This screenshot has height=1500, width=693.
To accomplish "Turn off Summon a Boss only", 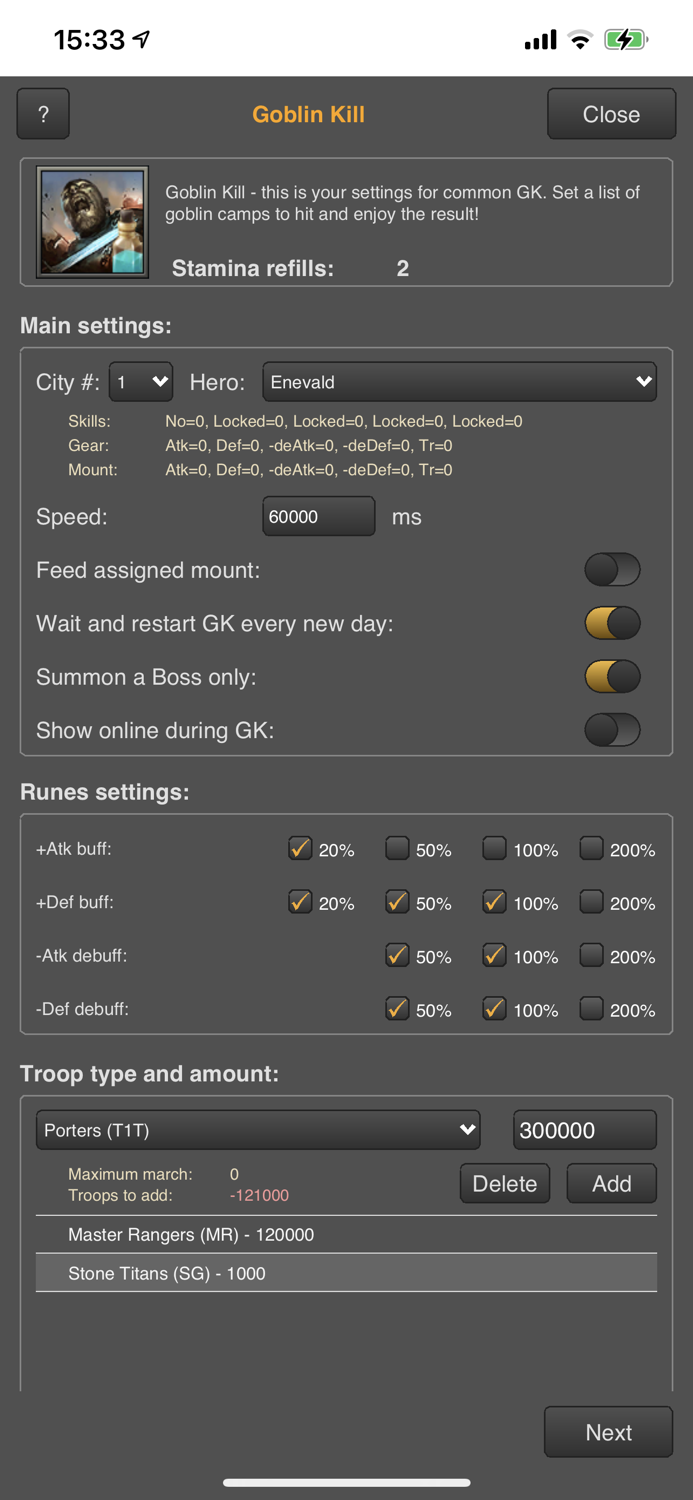I will click(612, 677).
